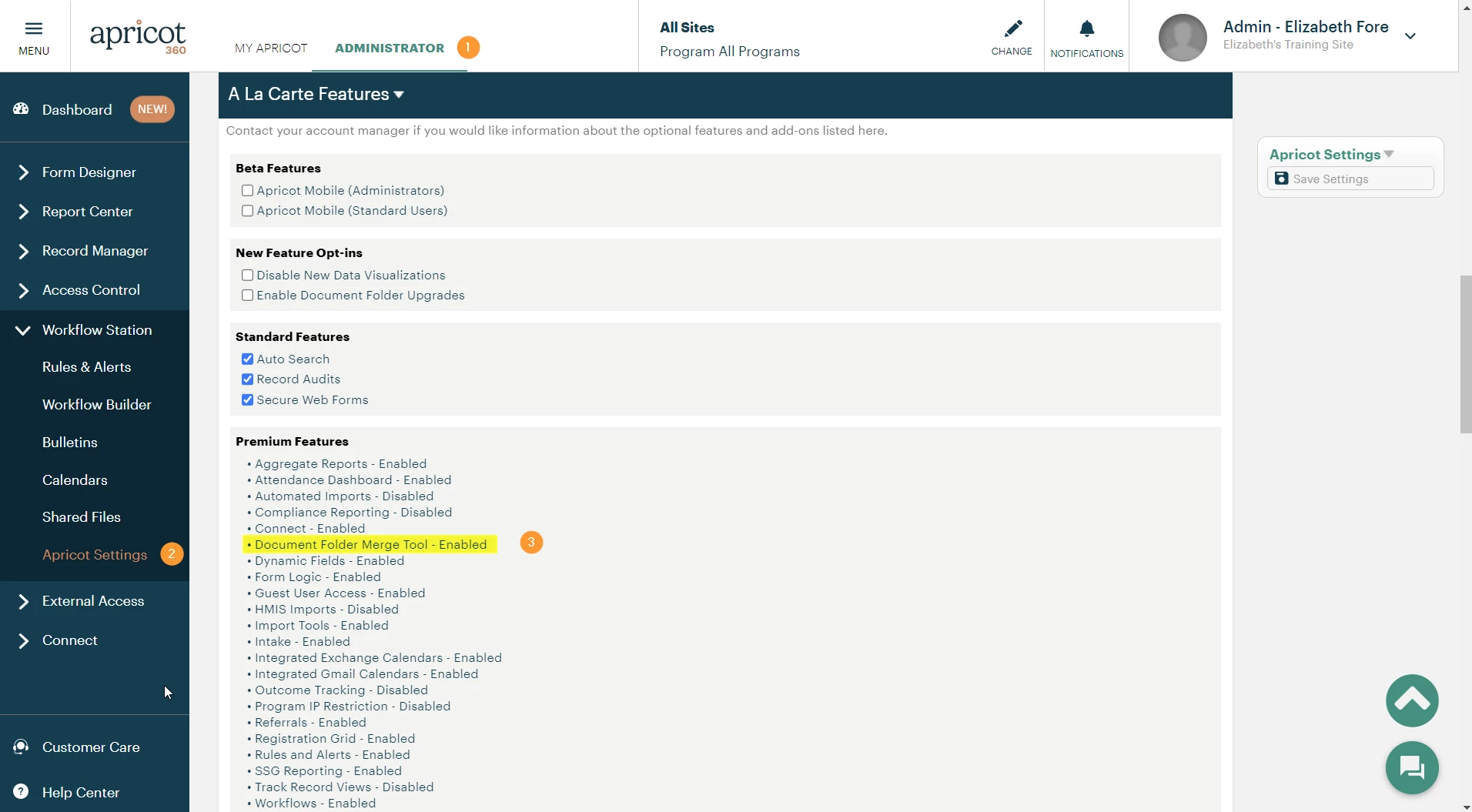
Task: Click Integrated Gmail Calendars - Enabled entry
Action: click(366, 674)
